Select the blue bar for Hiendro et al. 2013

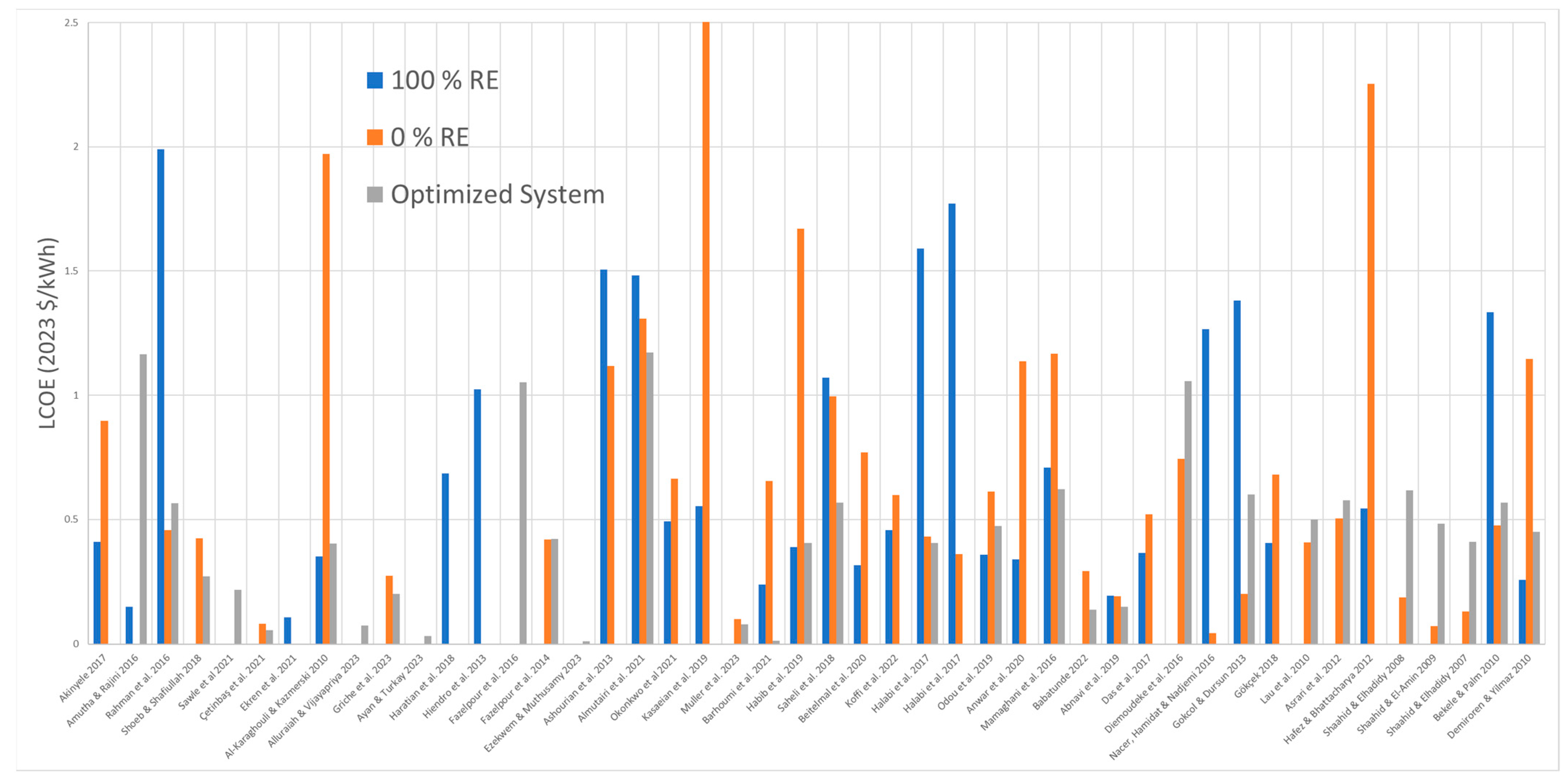pyautogui.click(x=477, y=516)
